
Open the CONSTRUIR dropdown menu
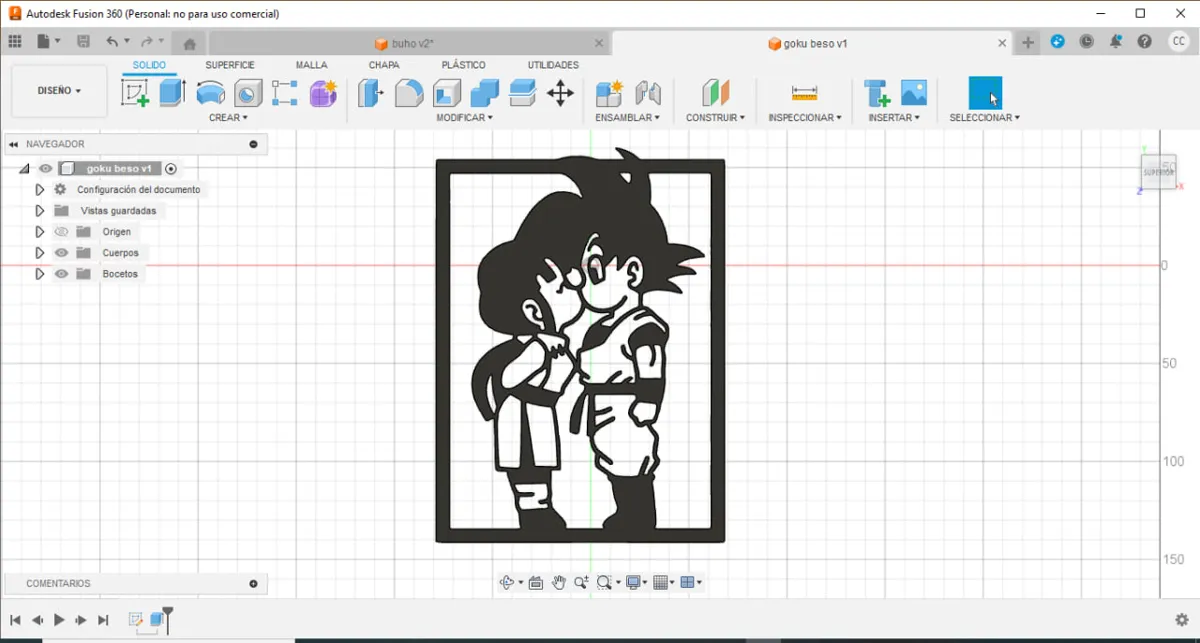pos(715,118)
